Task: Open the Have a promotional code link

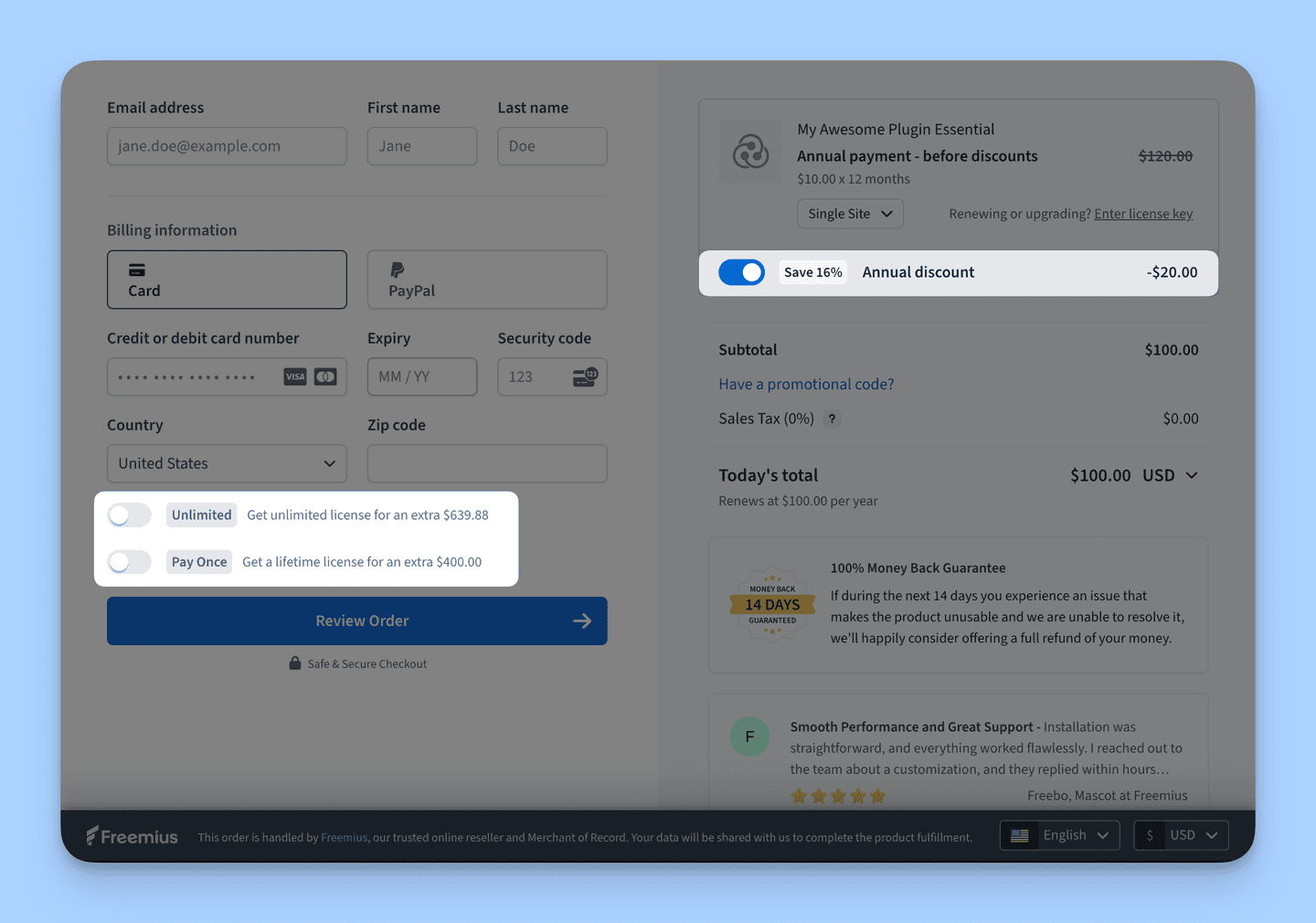Action: click(806, 384)
